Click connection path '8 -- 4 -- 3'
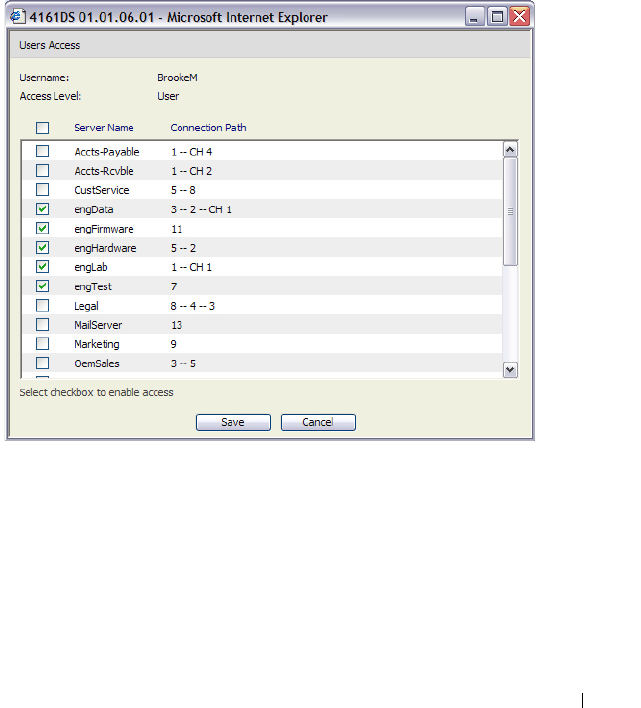This screenshot has height=708, width=641. click(x=193, y=306)
